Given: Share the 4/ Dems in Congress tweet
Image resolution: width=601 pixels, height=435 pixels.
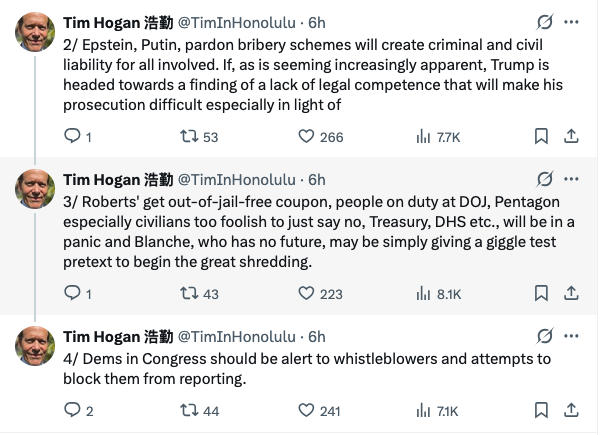Looking at the screenshot, I should [571, 410].
